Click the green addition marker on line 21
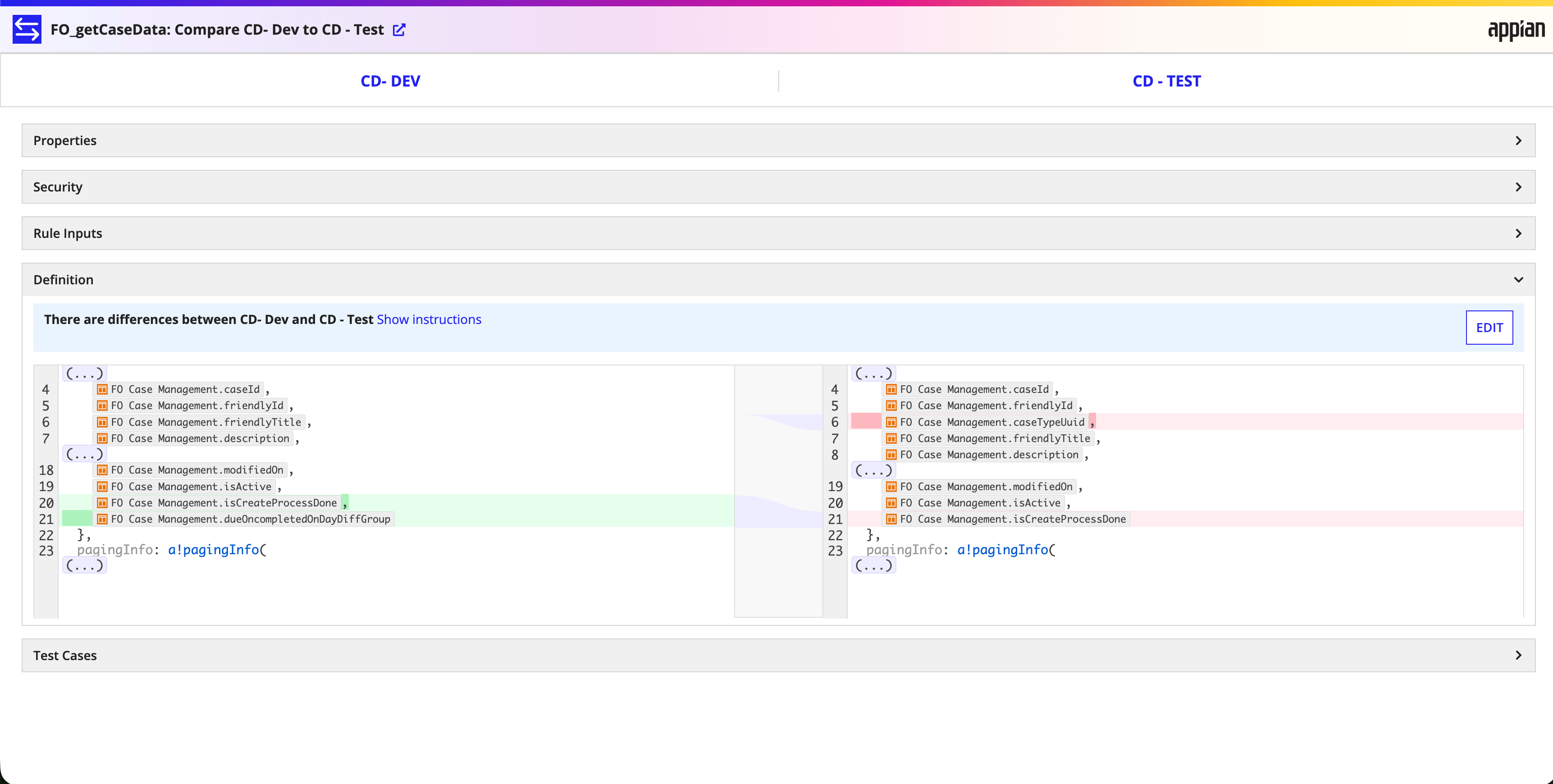Image resolution: width=1553 pixels, height=784 pixels. click(x=77, y=518)
